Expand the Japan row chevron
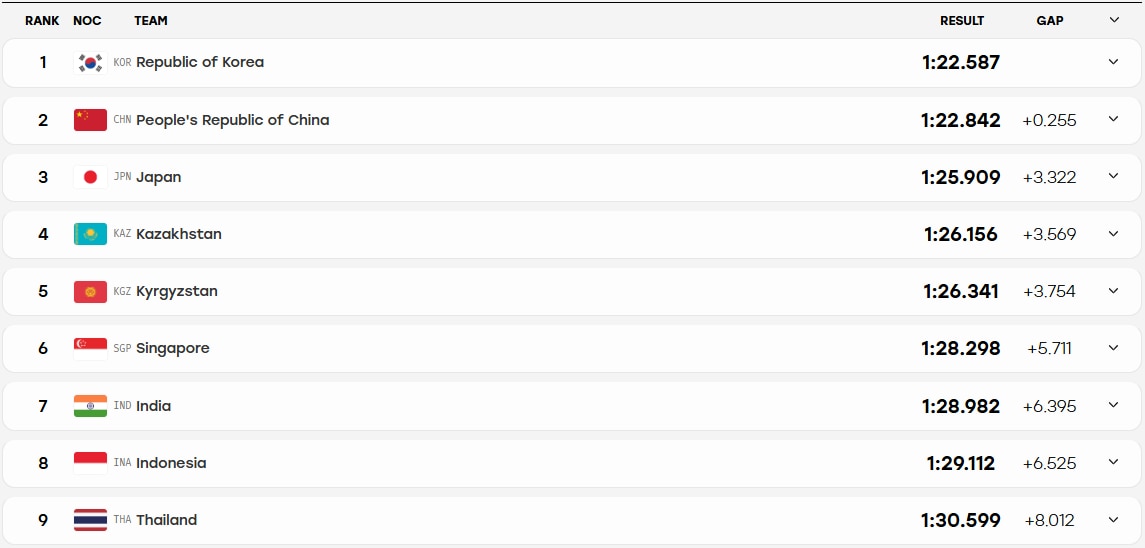The image size is (1145, 548). [x=1113, y=176]
